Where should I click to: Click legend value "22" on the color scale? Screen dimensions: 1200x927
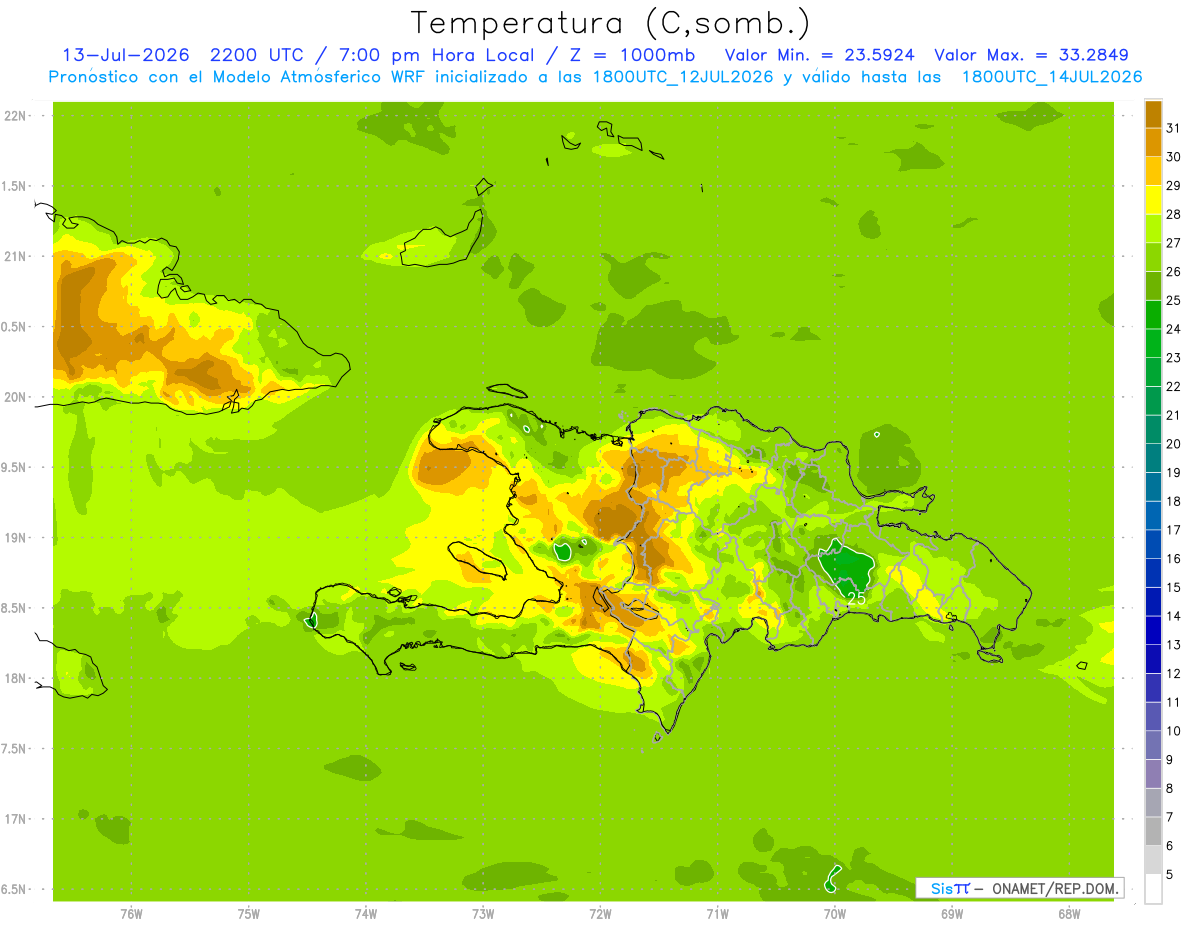[1174, 386]
